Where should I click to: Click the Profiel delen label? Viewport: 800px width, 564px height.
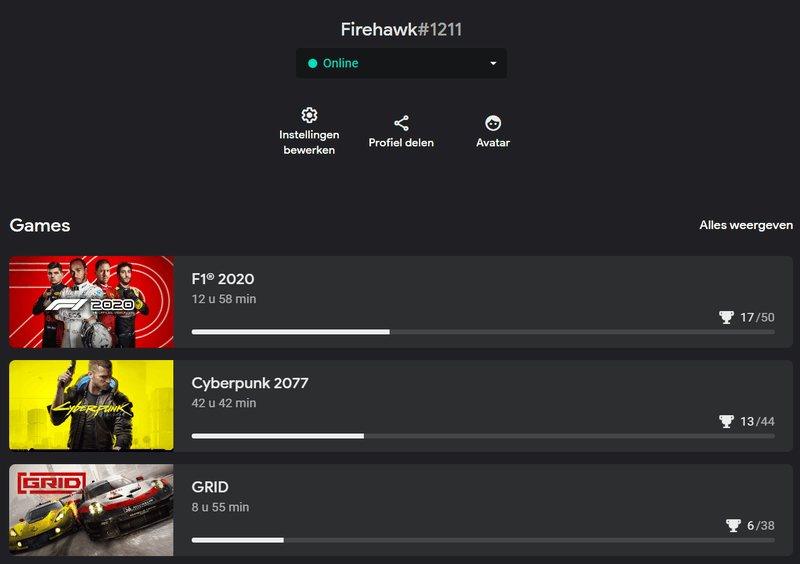tap(401, 143)
